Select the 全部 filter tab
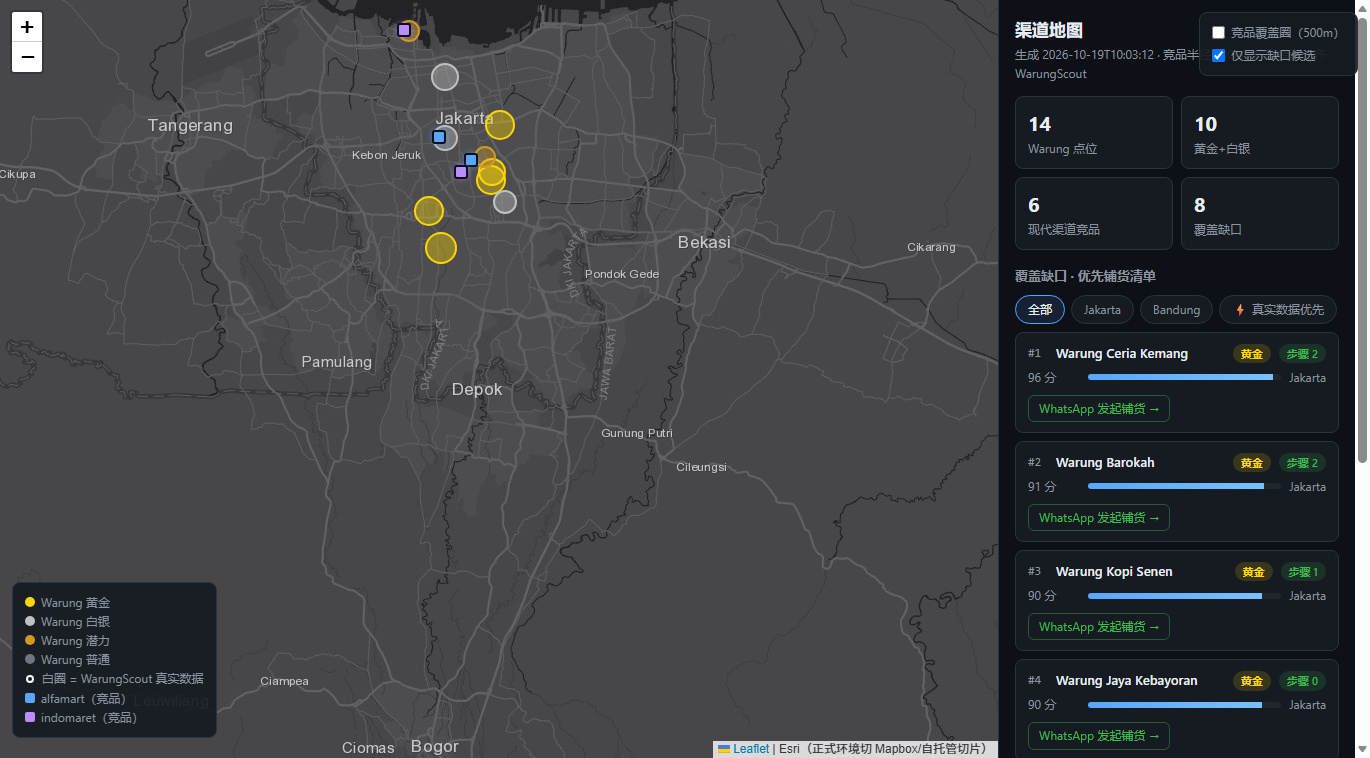The width and height of the screenshot is (1370, 758). (1040, 310)
